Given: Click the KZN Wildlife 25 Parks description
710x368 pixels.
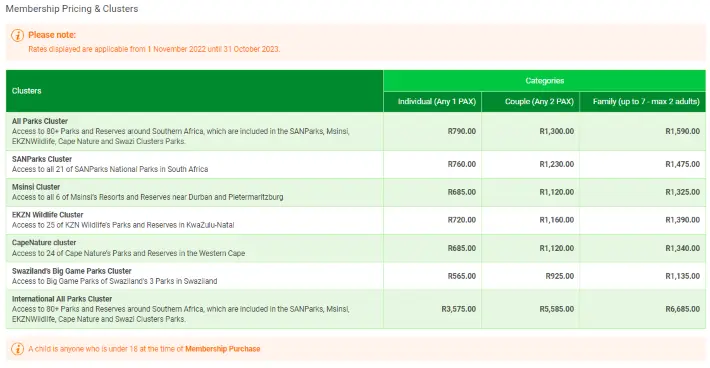Looking at the screenshot, I should click(x=123, y=225).
